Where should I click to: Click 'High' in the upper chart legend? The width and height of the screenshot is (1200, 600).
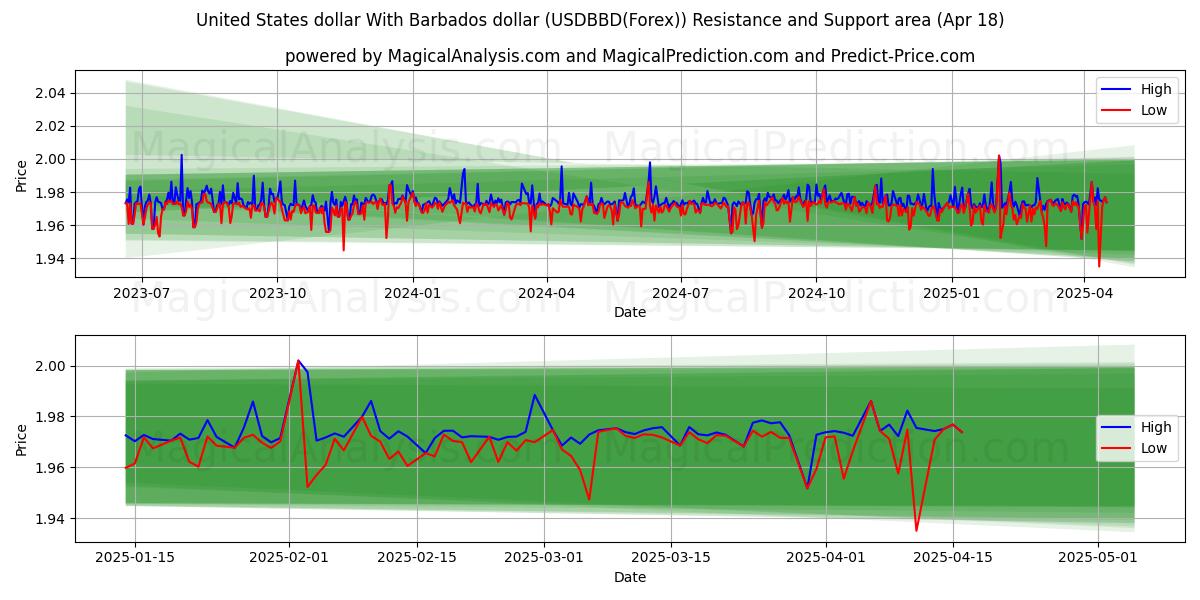[x=1156, y=89]
